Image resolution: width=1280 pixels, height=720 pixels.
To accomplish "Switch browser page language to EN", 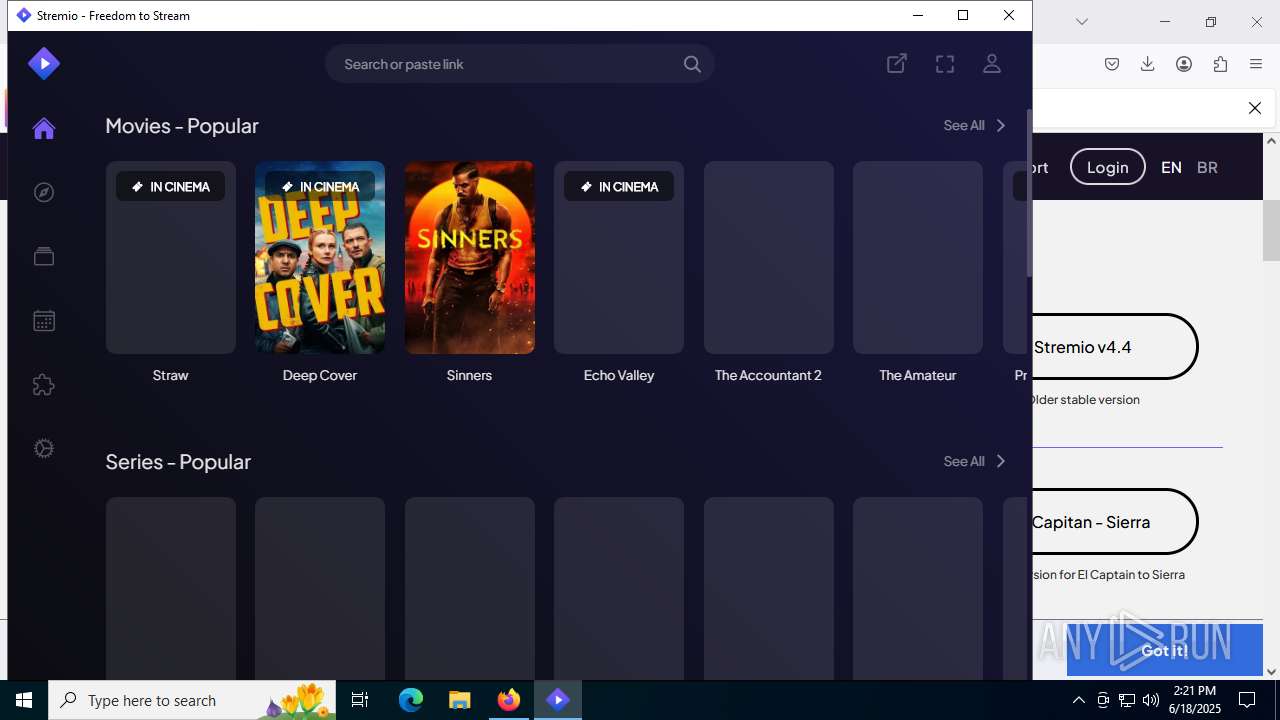I will click(x=1171, y=167).
